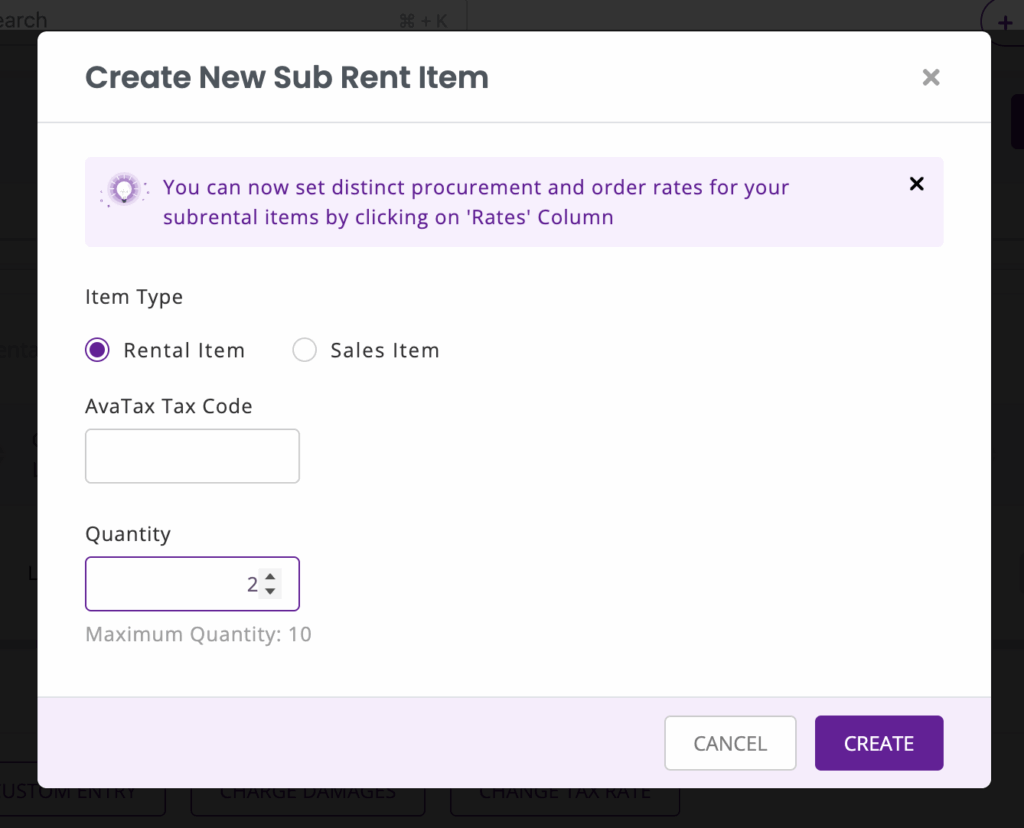Click the dialog title heading text
Image resolution: width=1024 pixels, height=828 pixels.
[x=287, y=78]
